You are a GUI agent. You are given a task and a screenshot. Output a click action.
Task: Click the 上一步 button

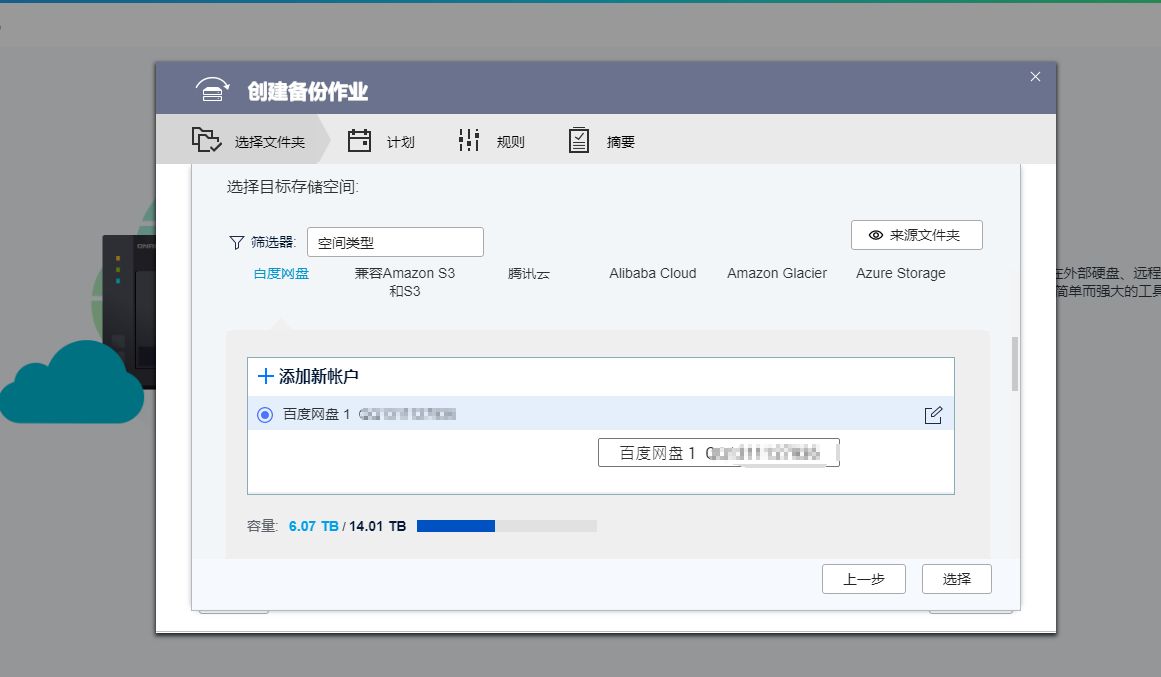pos(863,579)
